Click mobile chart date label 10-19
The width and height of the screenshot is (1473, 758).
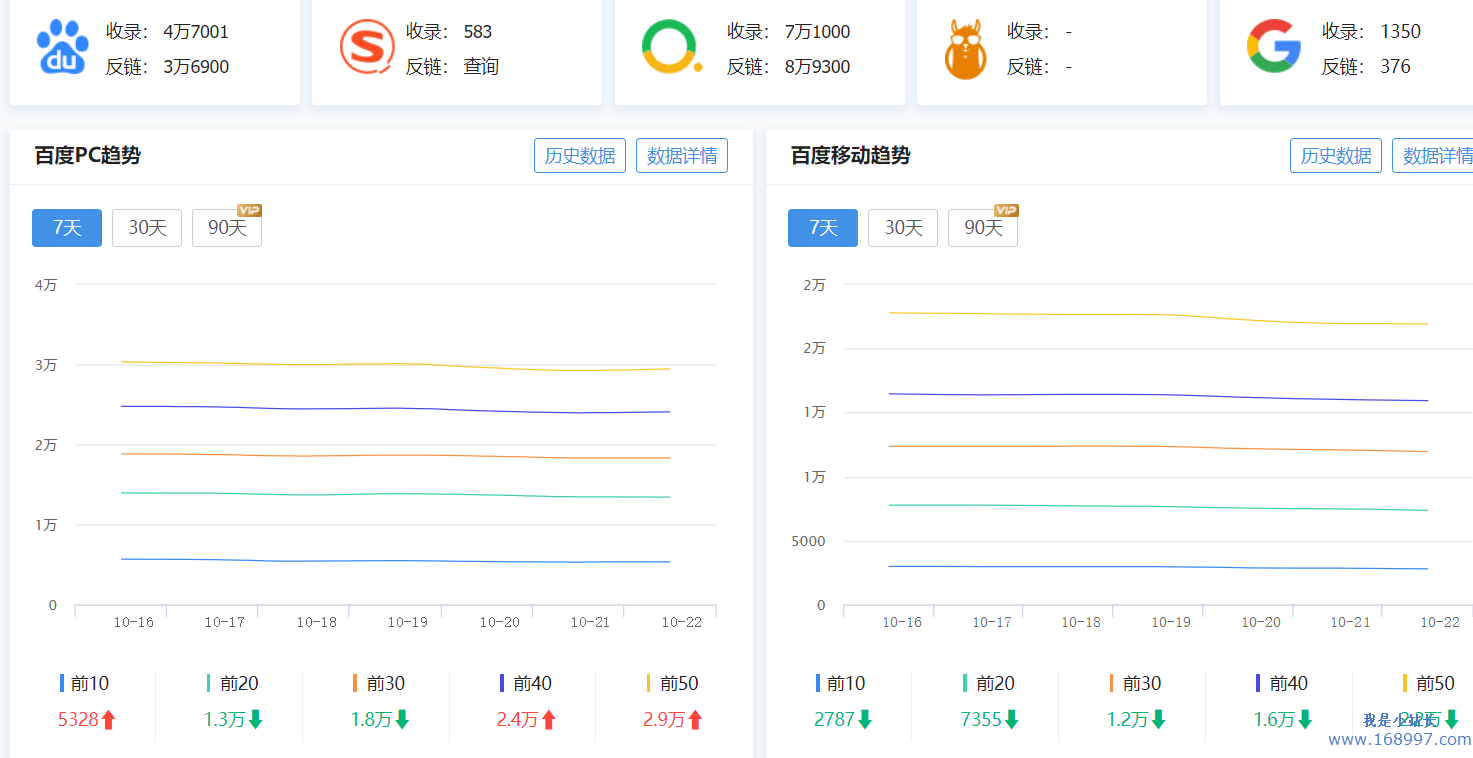[x=1171, y=622]
